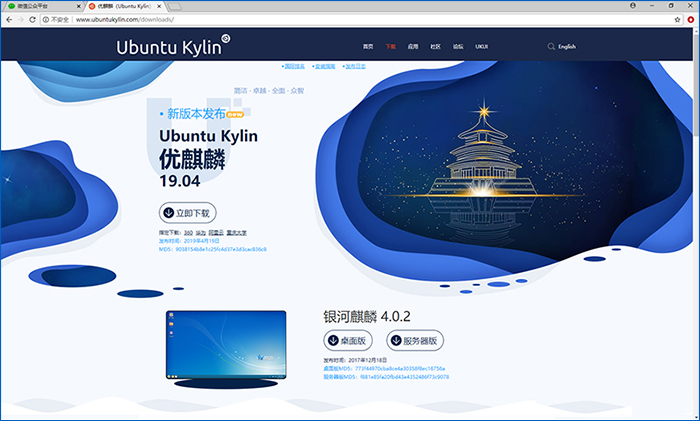Switch language to English
This screenshot has height=421, width=700.
point(567,46)
